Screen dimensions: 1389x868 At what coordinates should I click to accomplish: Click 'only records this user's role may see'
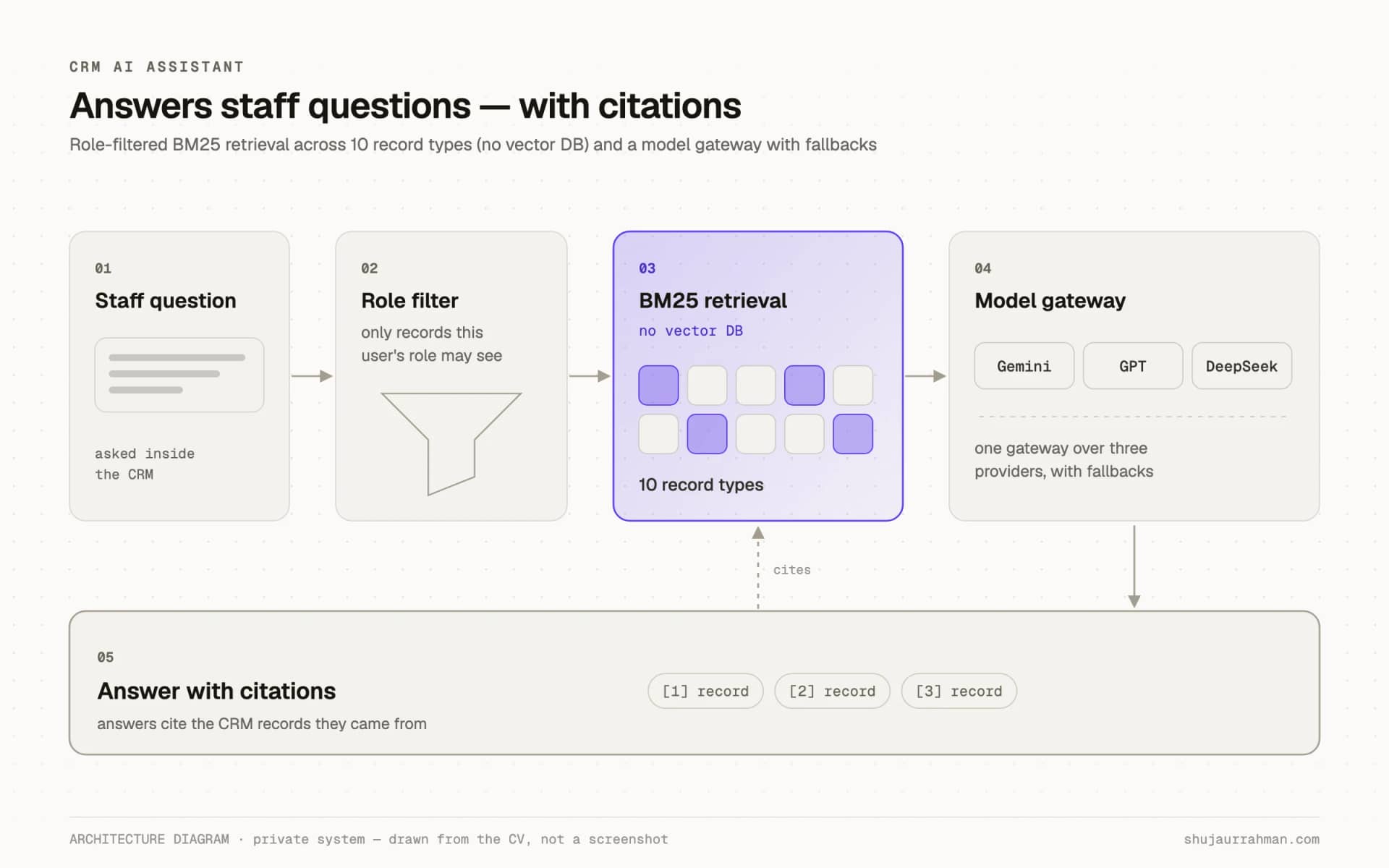click(431, 344)
